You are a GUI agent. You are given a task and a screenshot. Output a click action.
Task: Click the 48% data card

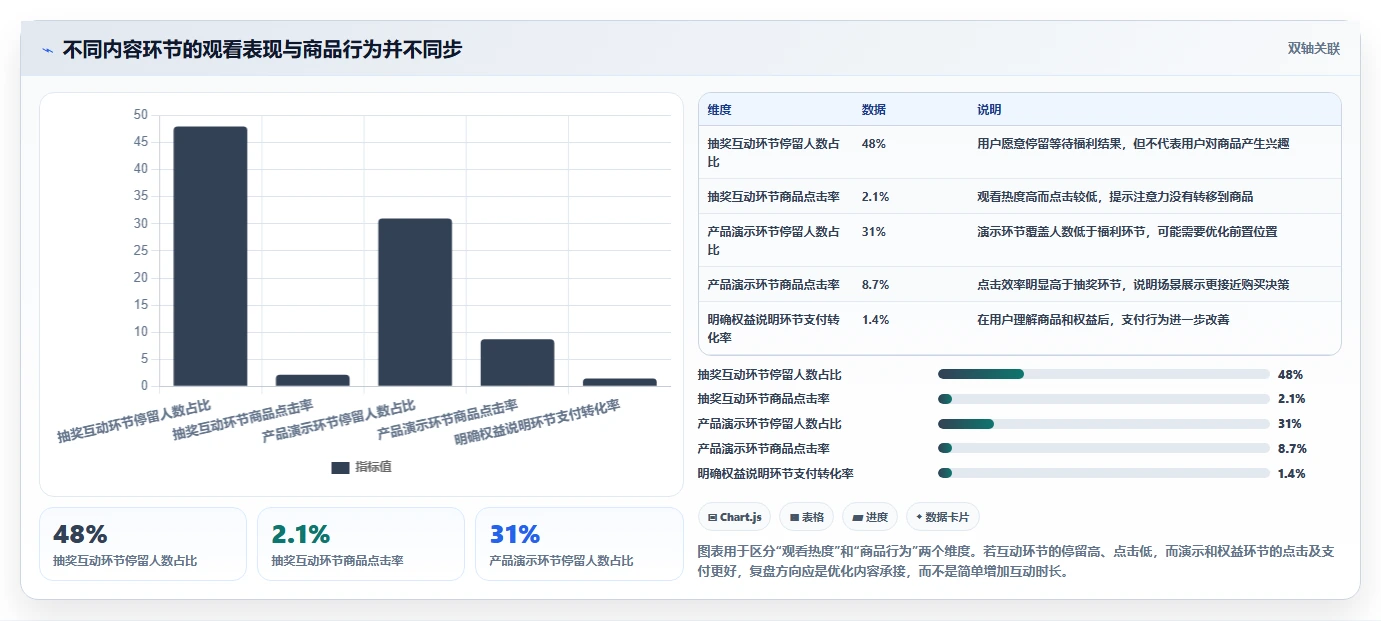tap(143, 544)
